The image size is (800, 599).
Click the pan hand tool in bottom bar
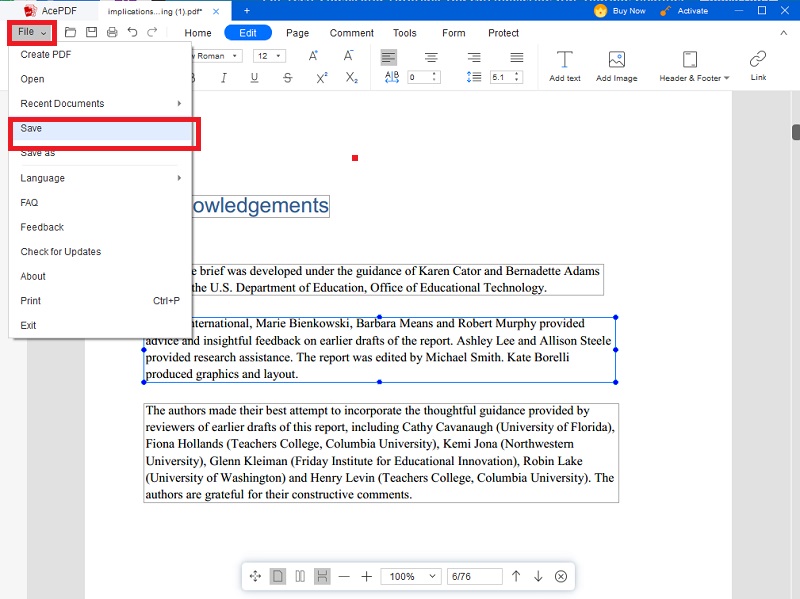(255, 577)
